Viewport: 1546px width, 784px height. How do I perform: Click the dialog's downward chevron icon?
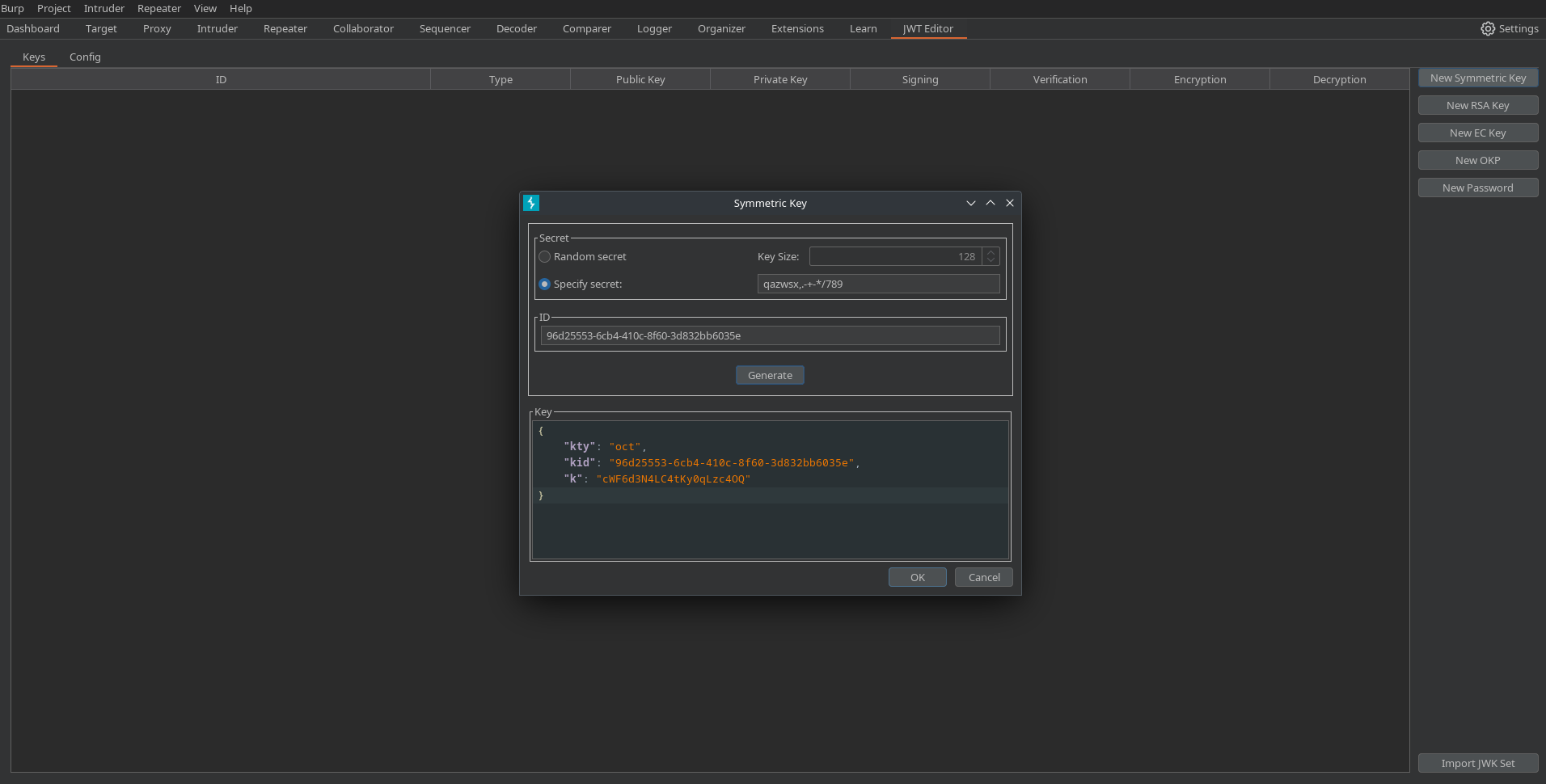(970, 203)
